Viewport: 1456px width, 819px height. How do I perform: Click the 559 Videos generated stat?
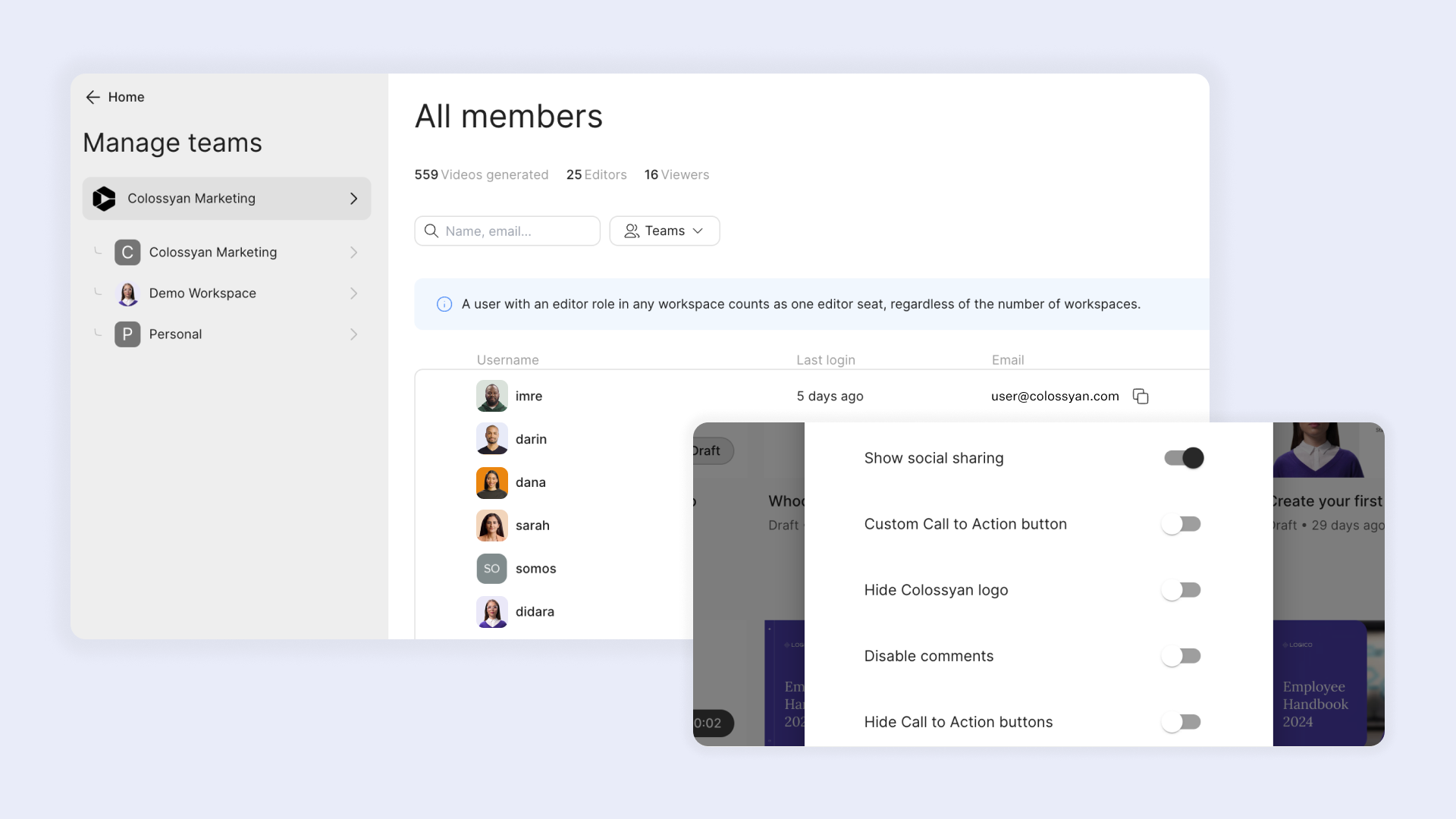(481, 174)
